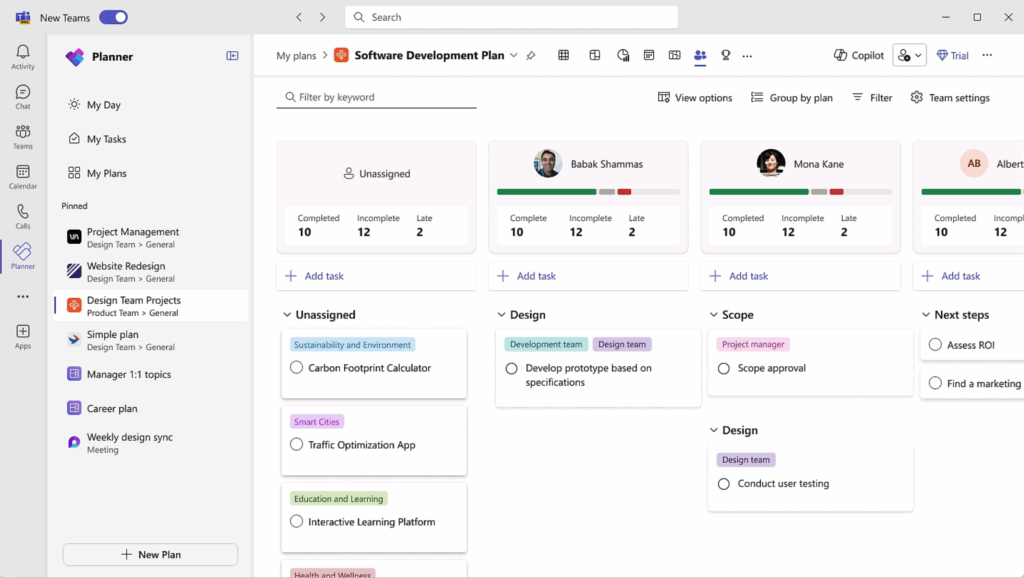Collapse Design group under Babak Shammas

pos(501,315)
